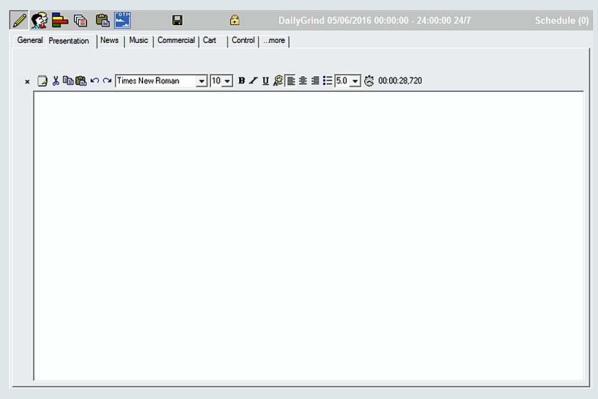The width and height of the screenshot is (598, 399).
Task: Toggle underline formatting
Action: pos(265,80)
